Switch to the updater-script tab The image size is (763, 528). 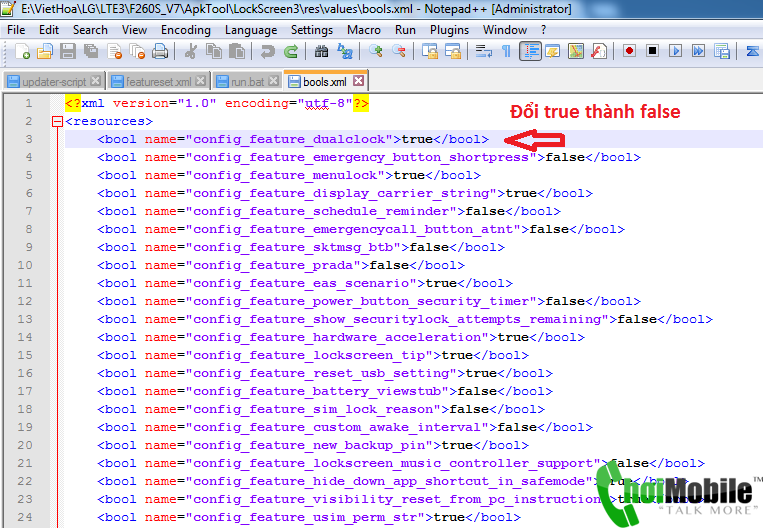pos(54,82)
